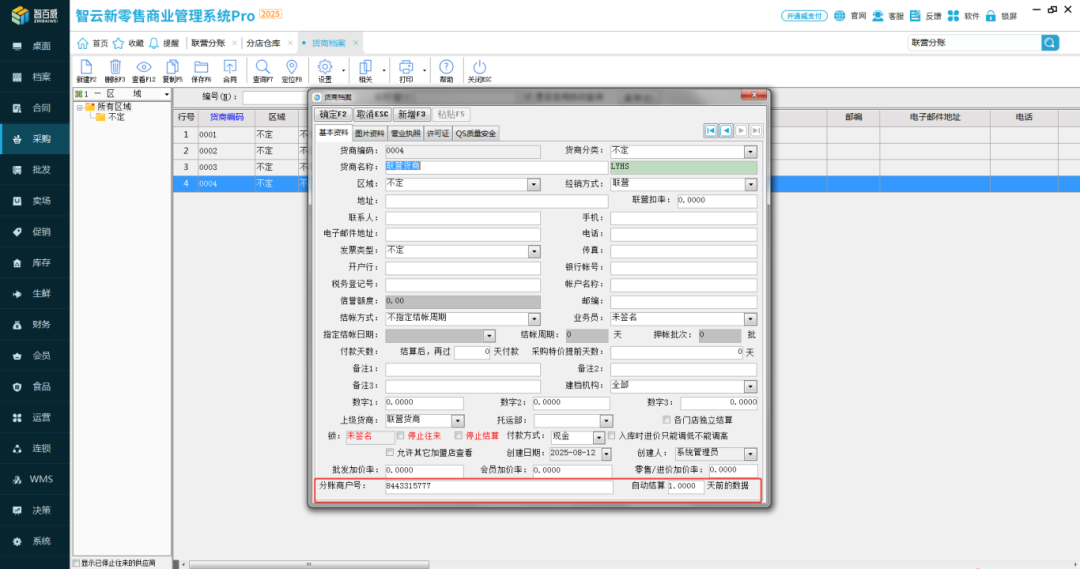
Task: Open WMS in the left sidebar
Action: (34, 479)
